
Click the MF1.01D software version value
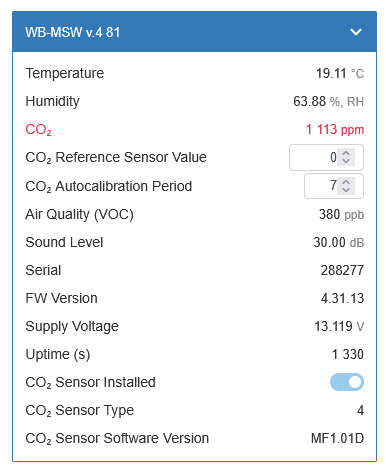(337, 438)
